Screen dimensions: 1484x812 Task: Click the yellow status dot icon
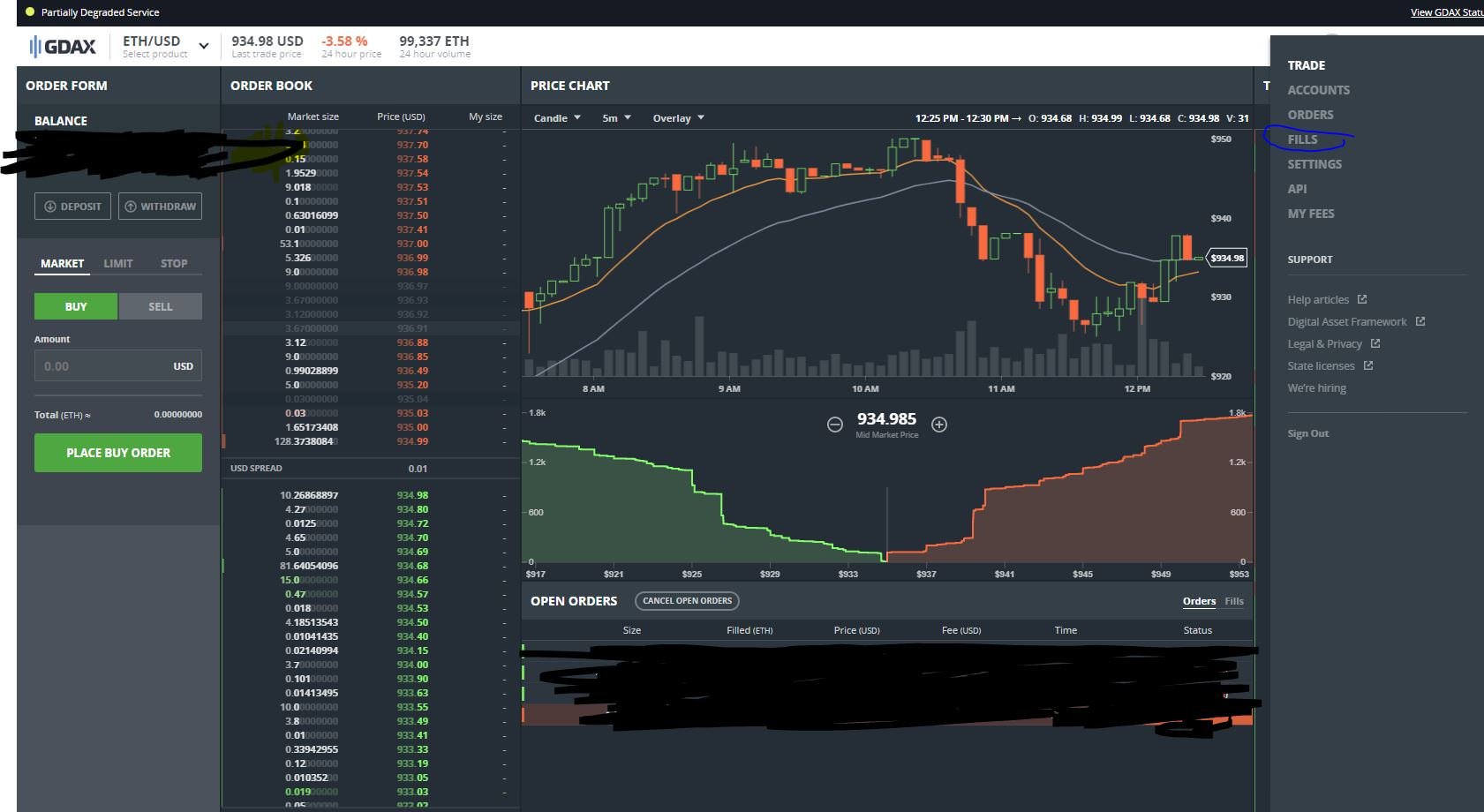coord(29,12)
